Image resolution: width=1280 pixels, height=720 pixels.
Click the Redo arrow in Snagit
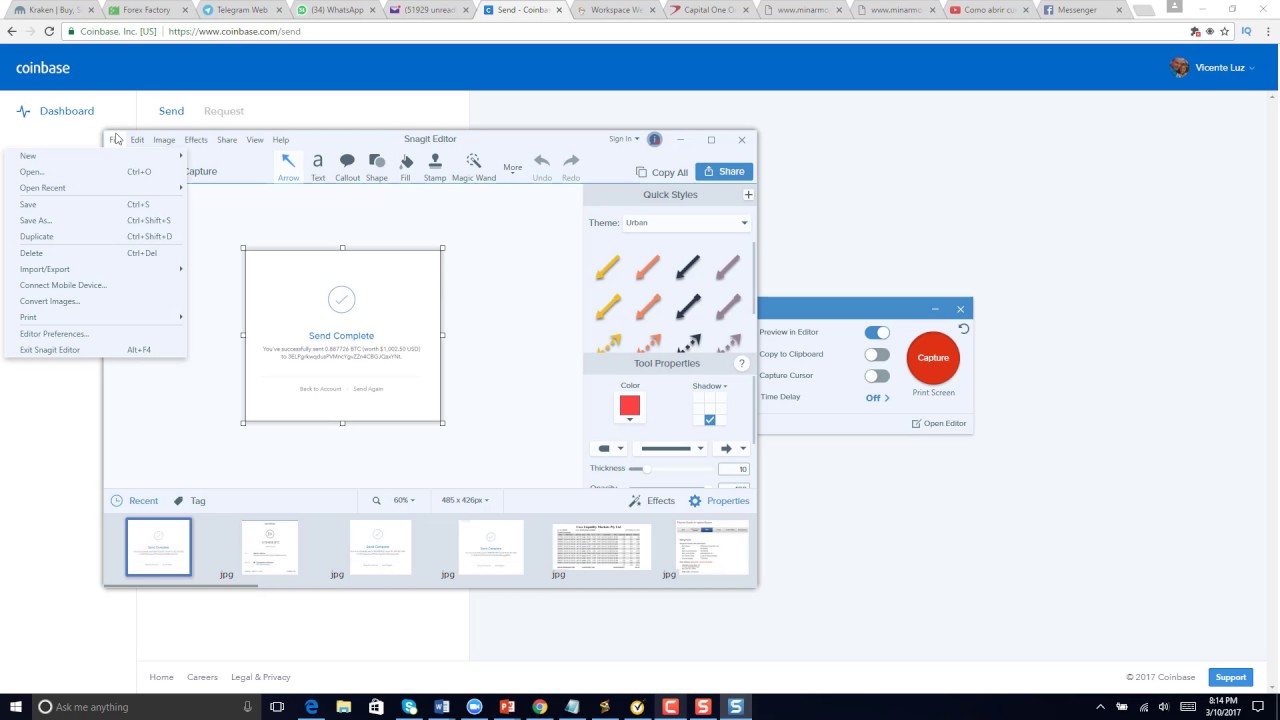(x=571, y=167)
